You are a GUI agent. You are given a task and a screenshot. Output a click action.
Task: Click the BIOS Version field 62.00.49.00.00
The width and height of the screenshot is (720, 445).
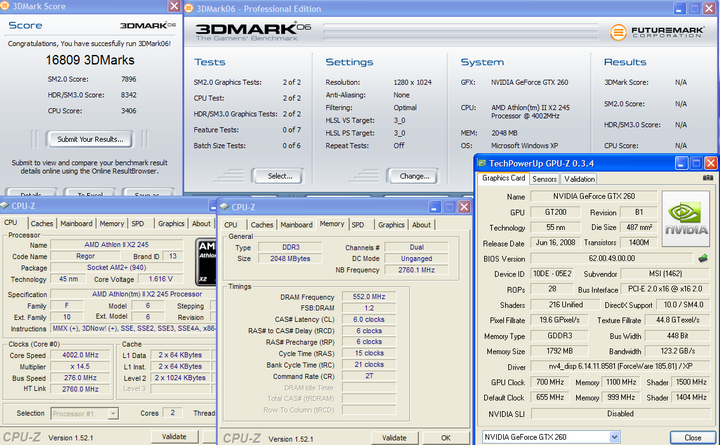[612, 258]
